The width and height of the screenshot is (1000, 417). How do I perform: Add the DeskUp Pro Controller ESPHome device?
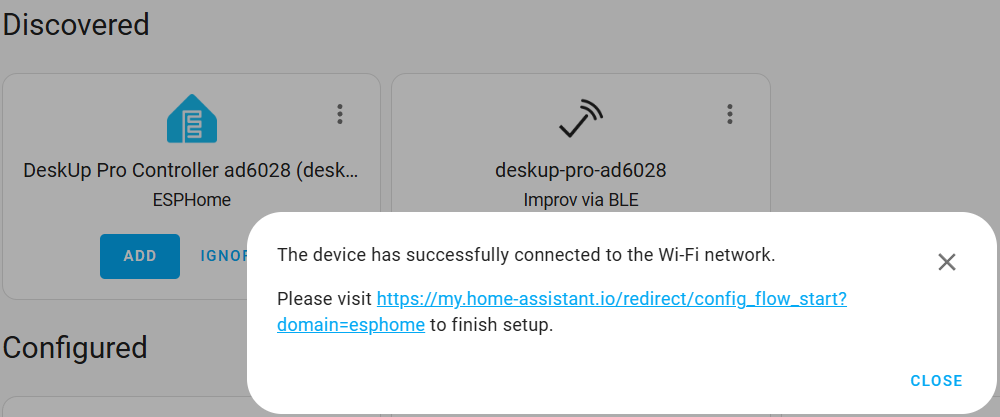pos(140,256)
